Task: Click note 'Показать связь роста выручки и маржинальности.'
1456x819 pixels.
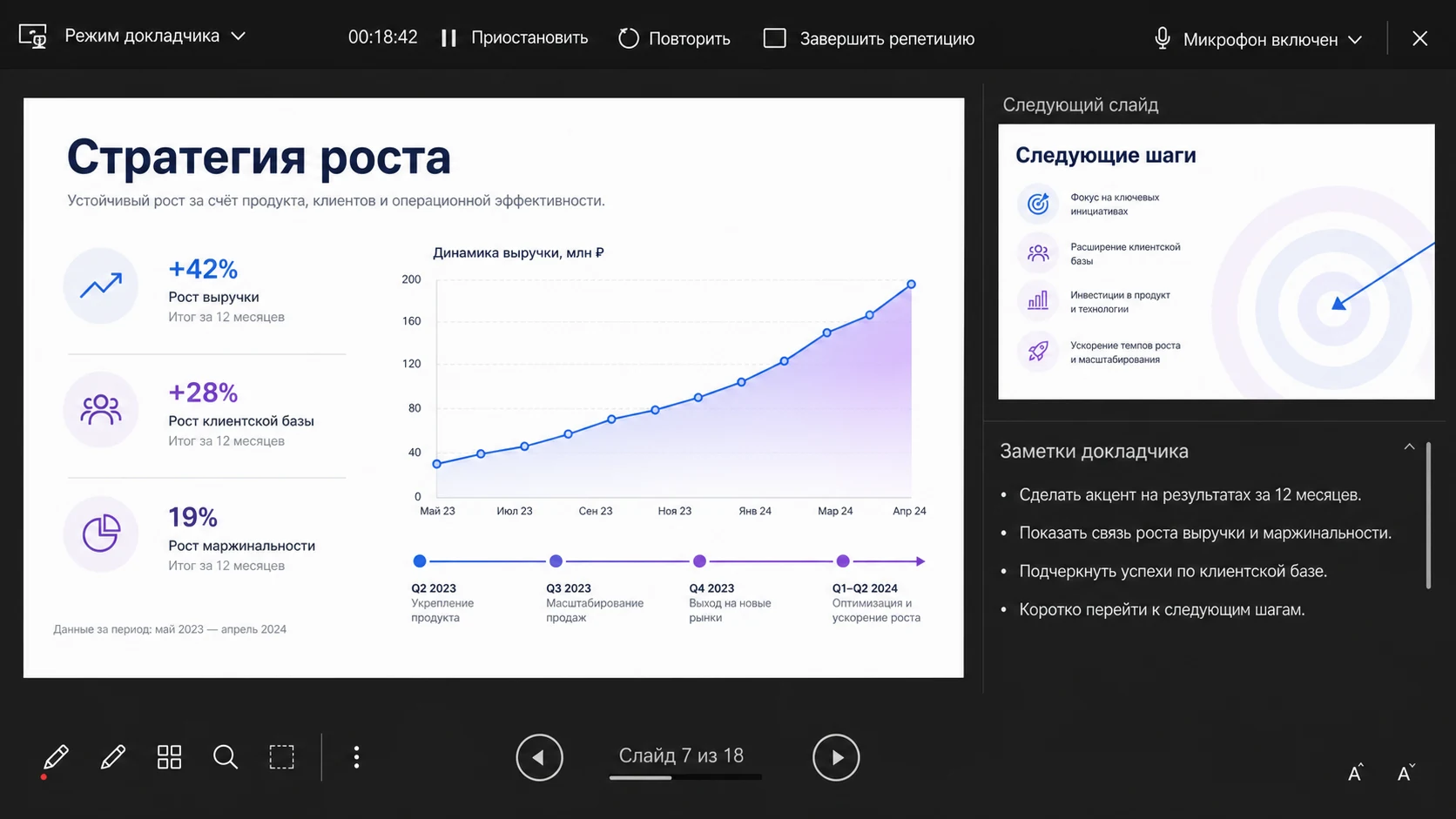Action: 1205,533
